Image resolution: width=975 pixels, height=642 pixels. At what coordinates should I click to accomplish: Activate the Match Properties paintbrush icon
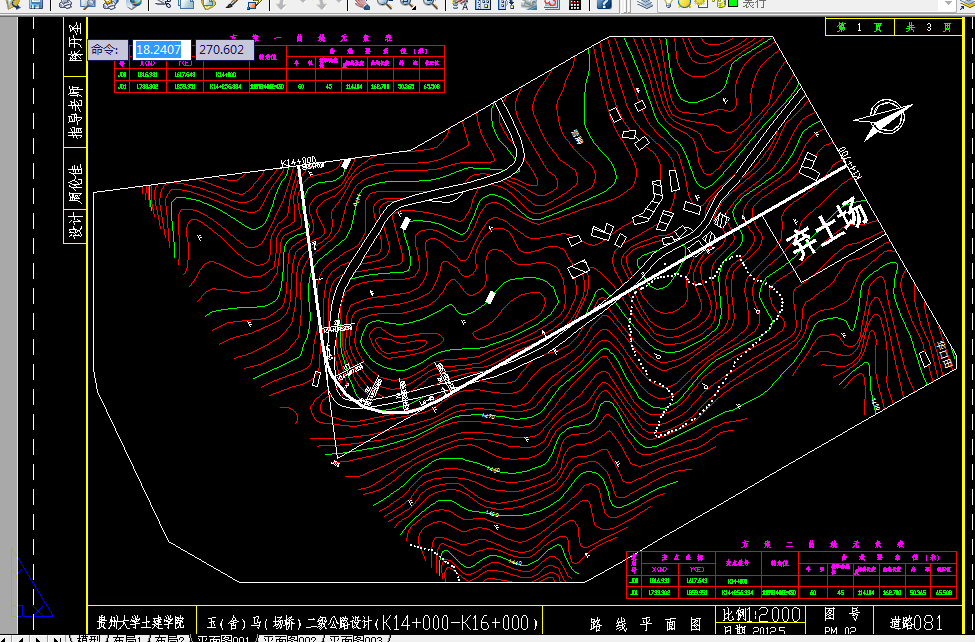pyautogui.click(x=232, y=4)
